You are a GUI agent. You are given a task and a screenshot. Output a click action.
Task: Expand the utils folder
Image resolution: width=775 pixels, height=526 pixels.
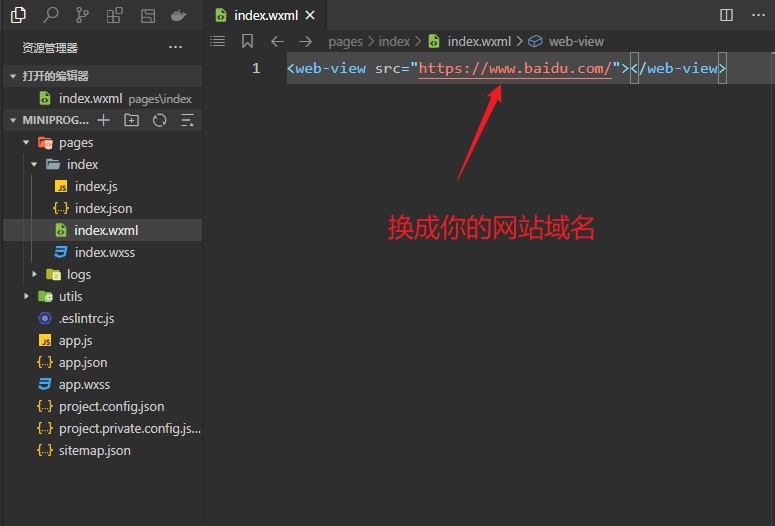27,297
